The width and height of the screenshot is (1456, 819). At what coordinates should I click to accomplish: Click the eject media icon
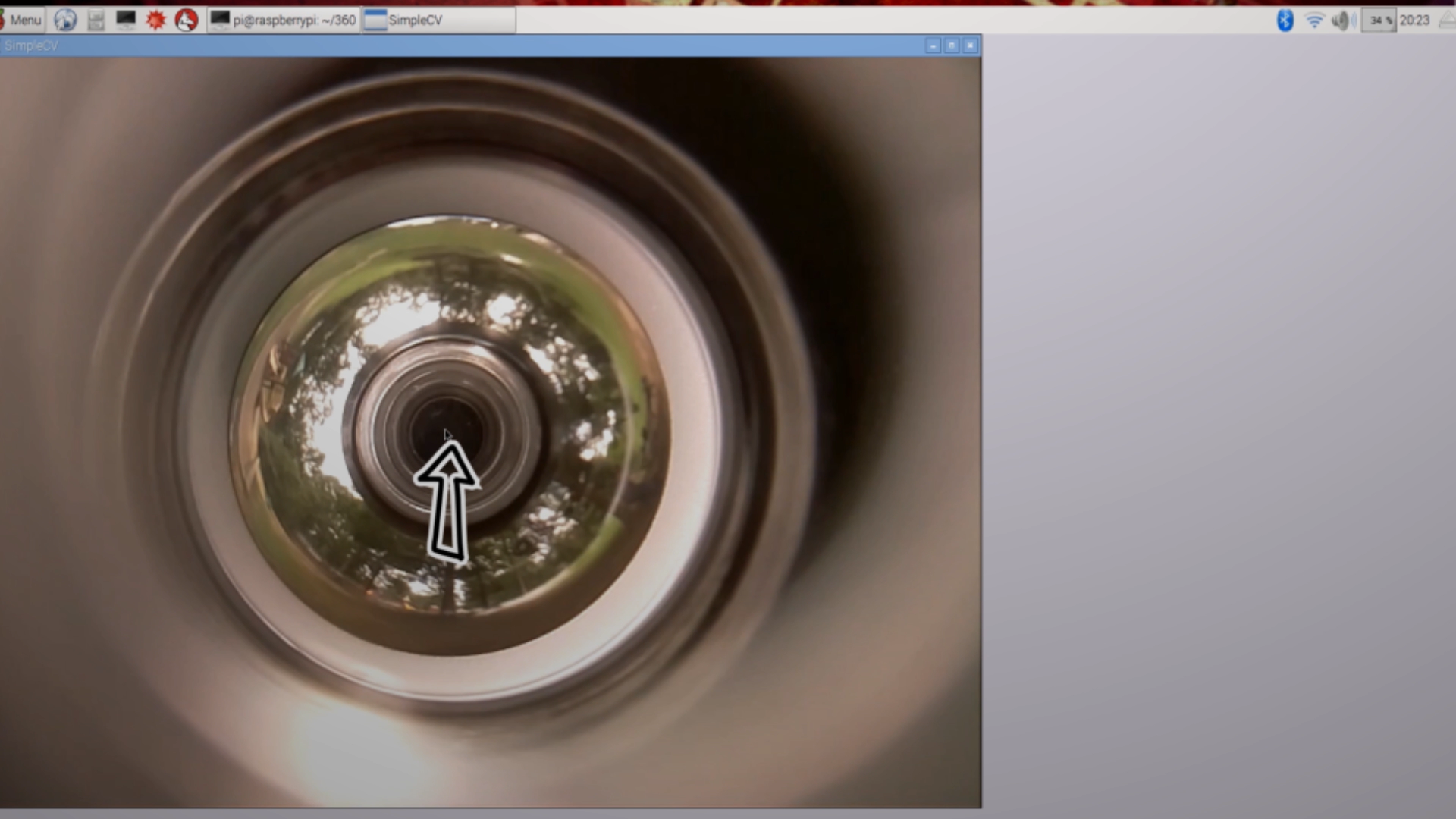coord(1447,20)
